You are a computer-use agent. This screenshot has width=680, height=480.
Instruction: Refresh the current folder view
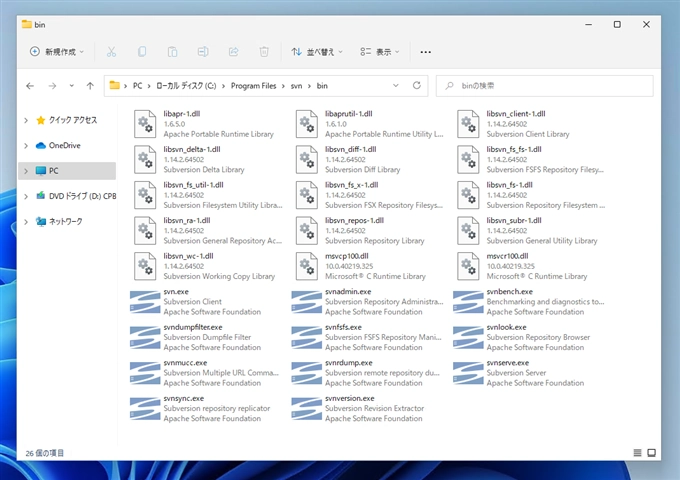tap(418, 86)
